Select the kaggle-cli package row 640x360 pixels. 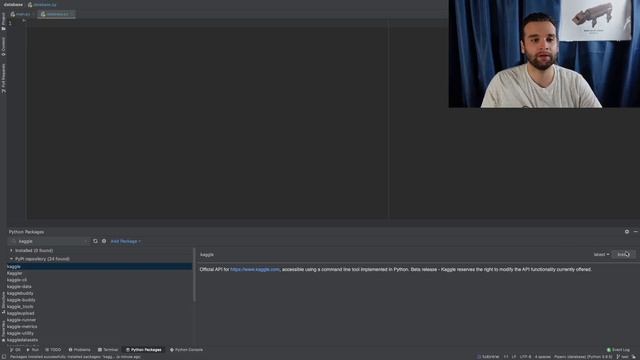99,280
